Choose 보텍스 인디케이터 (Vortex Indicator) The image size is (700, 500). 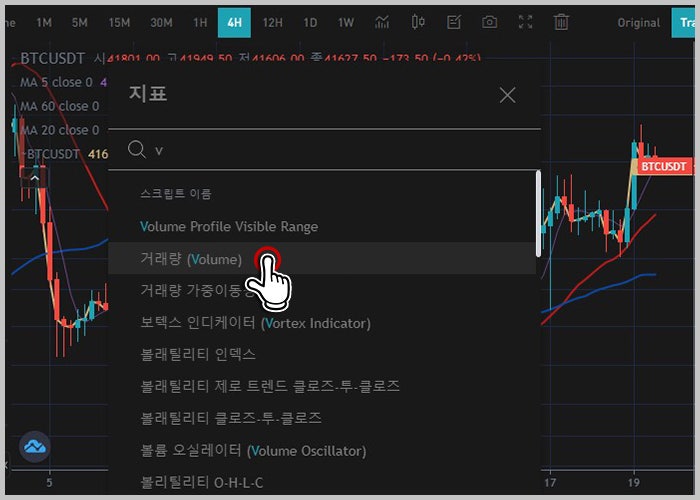click(255, 323)
